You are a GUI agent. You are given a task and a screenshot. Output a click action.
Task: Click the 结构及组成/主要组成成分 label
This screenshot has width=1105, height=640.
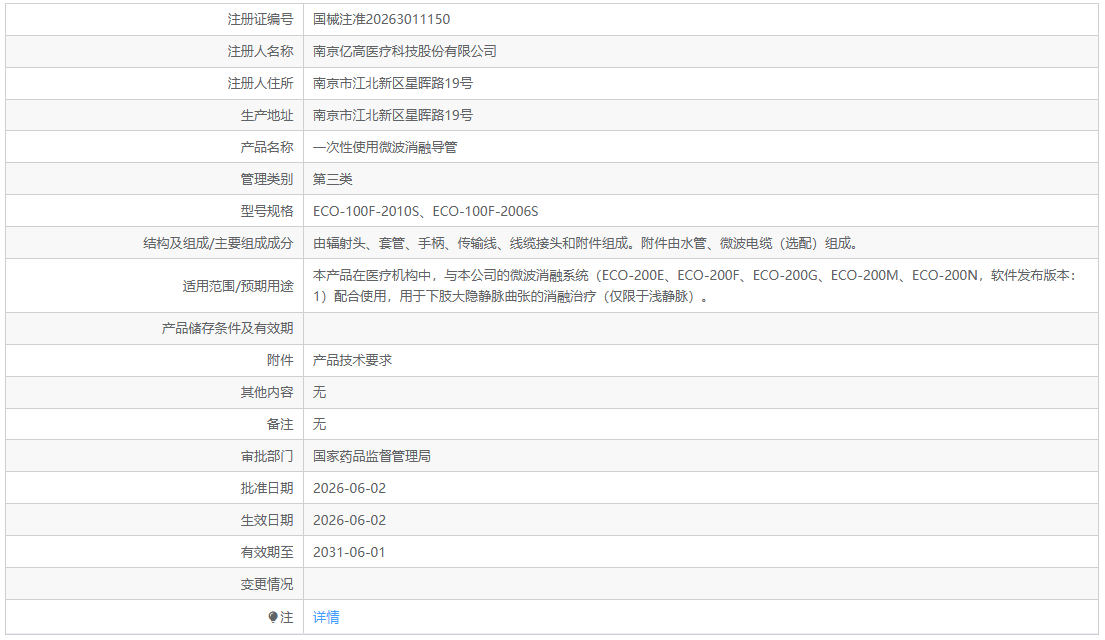coord(218,243)
